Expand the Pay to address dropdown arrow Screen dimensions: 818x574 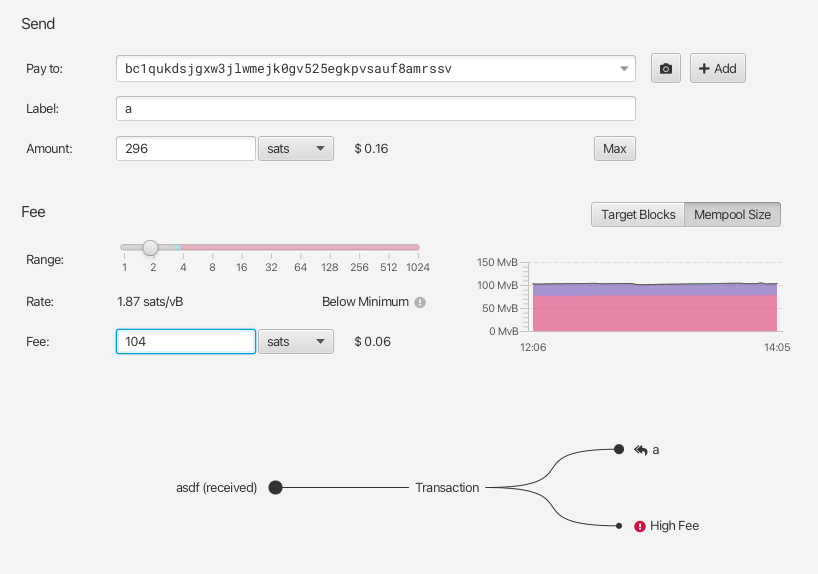[x=625, y=68]
